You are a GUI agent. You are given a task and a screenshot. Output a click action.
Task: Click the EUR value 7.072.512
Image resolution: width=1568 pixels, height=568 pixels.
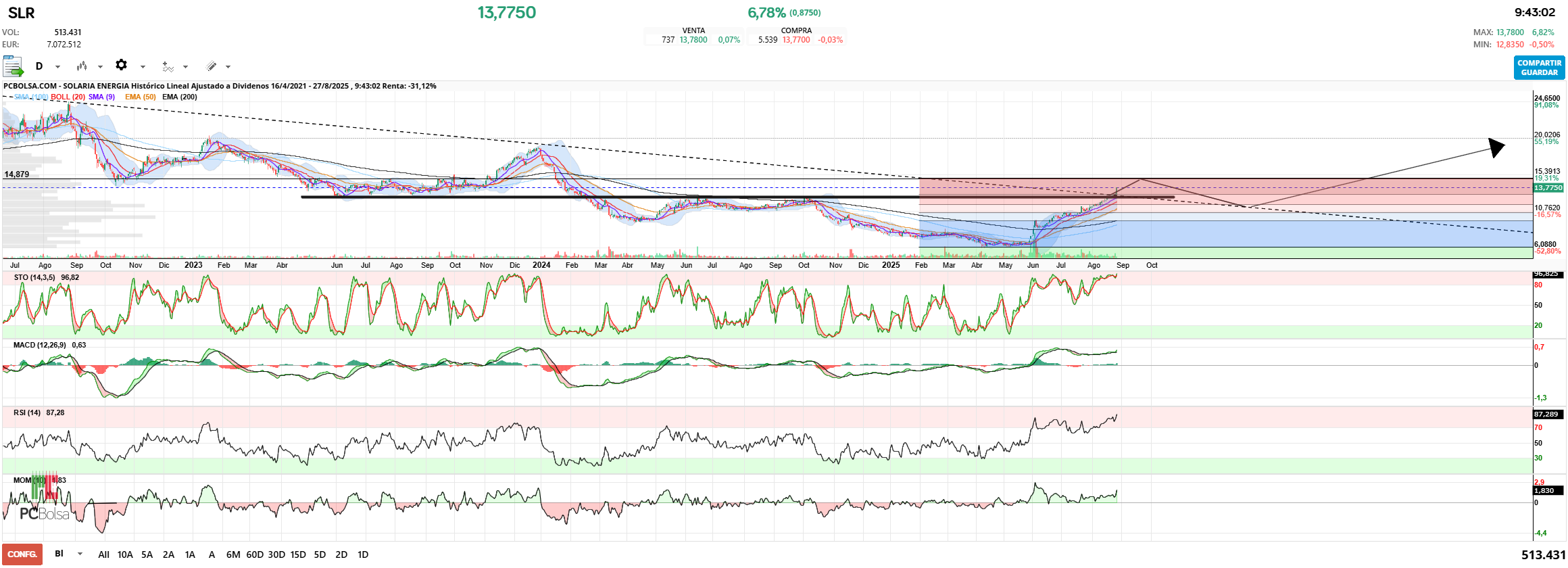pyautogui.click(x=64, y=45)
